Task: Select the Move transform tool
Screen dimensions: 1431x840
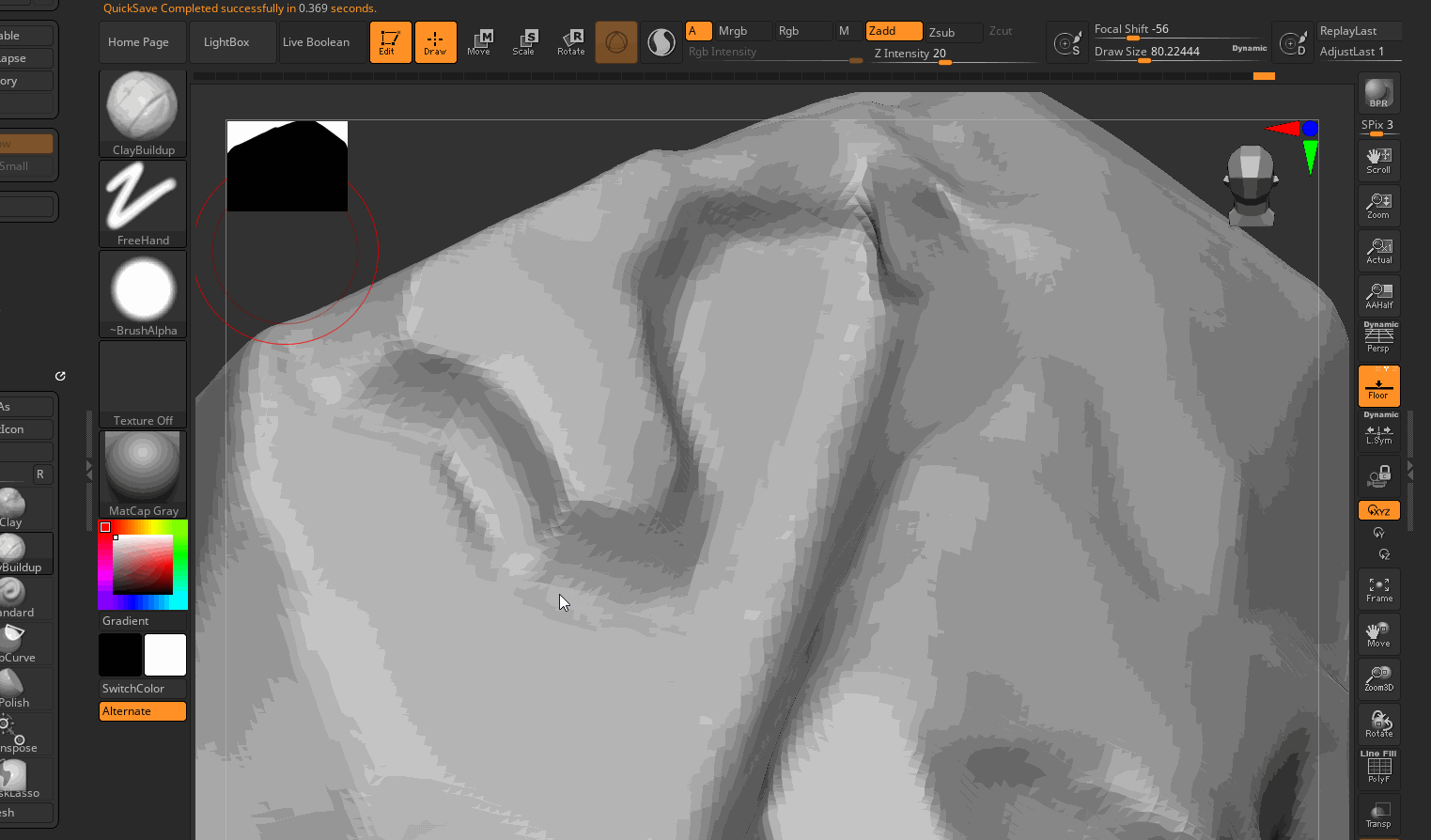Action: (x=479, y=42)
